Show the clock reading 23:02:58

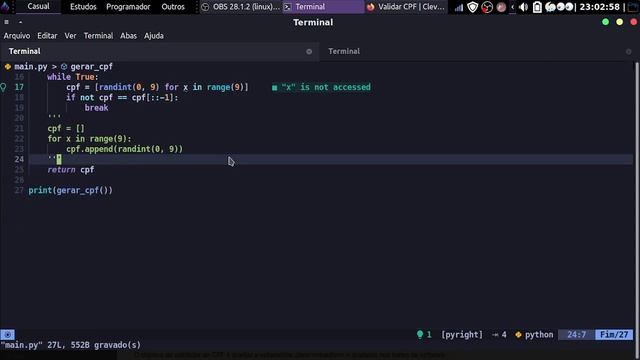[599, 7]
